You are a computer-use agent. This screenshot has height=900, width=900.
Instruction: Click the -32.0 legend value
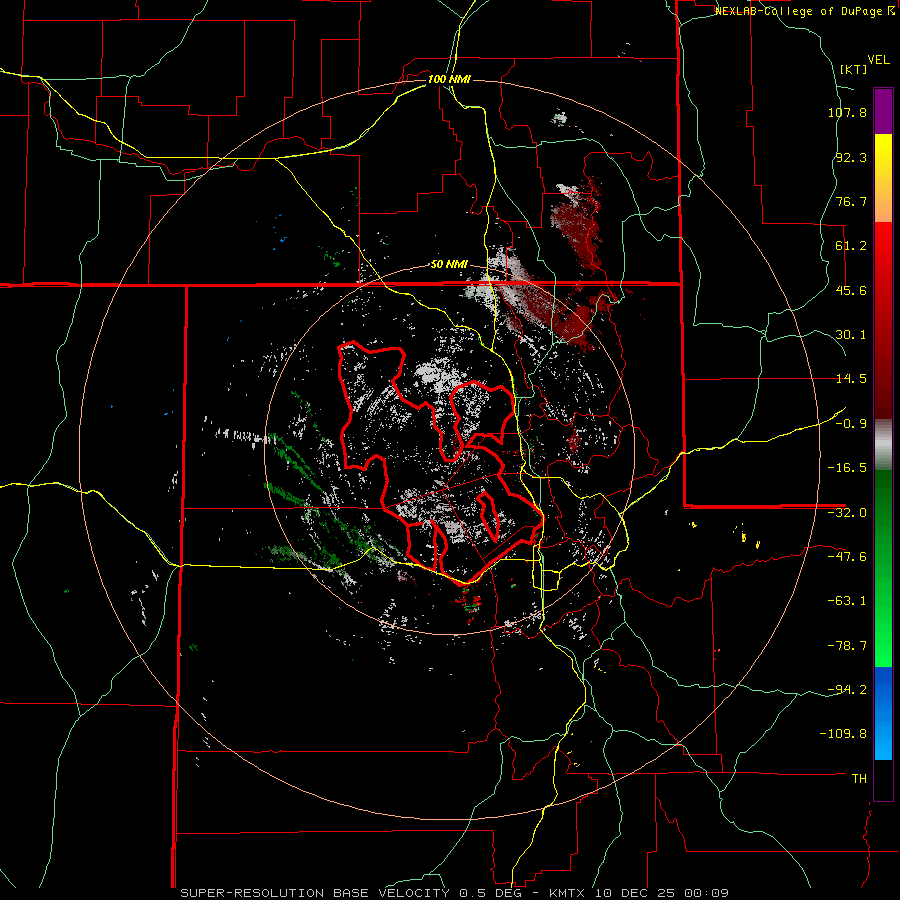(847, 513)
